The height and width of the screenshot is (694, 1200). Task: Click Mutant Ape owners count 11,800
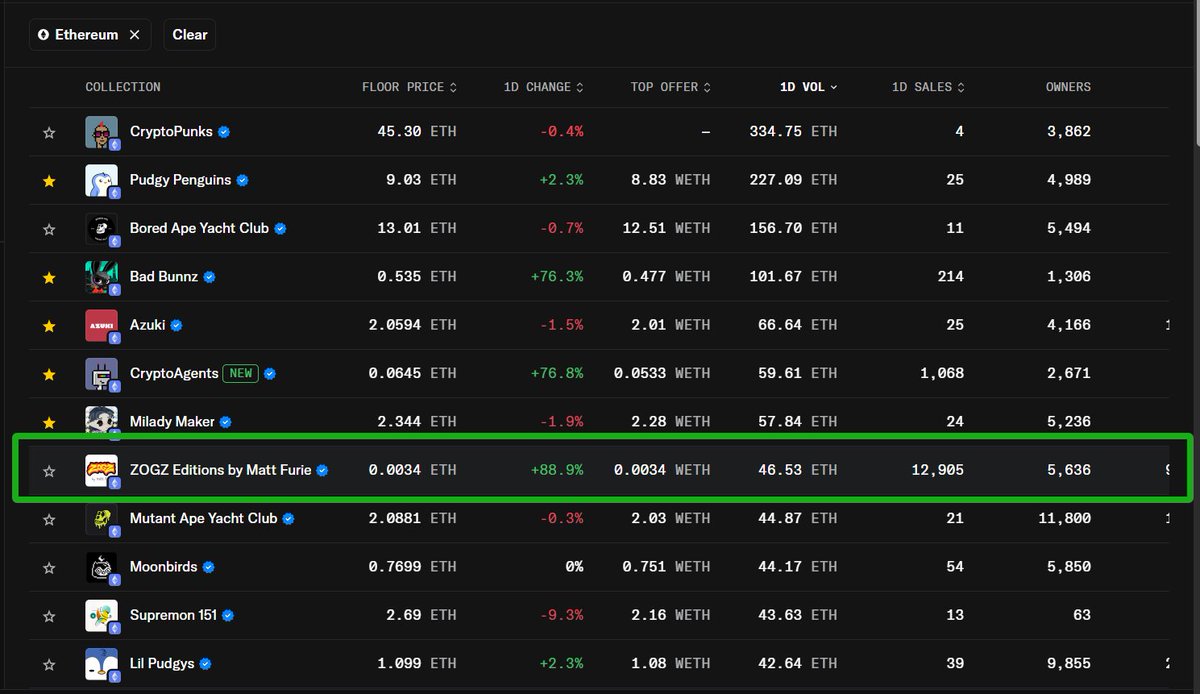coord(1064,518)
